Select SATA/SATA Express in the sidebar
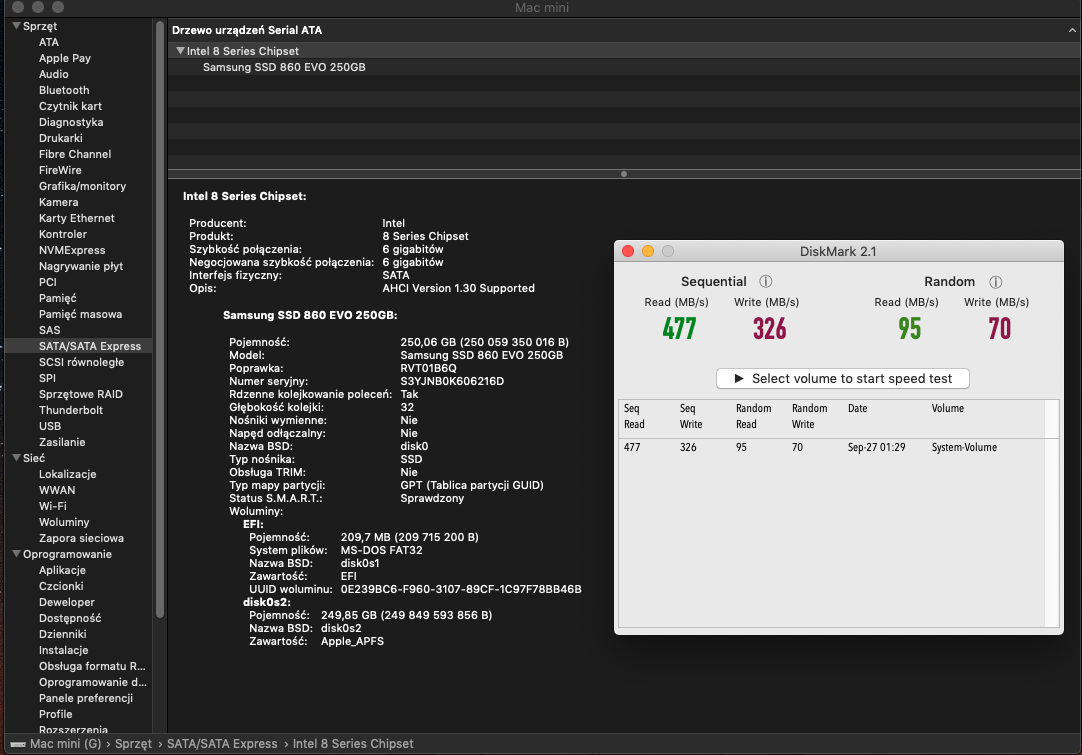1082x755 pixels. 90,346
